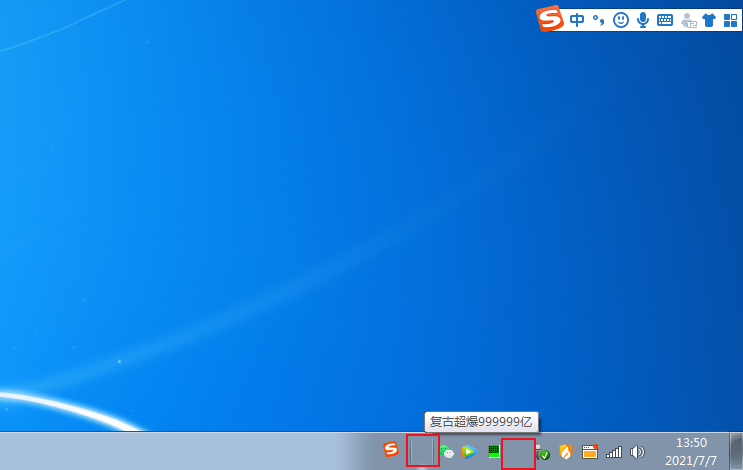Open the Sogou toolbox grid icon
Image resolution: width=743 pixels, height=470 pixels.
point(730,20)
